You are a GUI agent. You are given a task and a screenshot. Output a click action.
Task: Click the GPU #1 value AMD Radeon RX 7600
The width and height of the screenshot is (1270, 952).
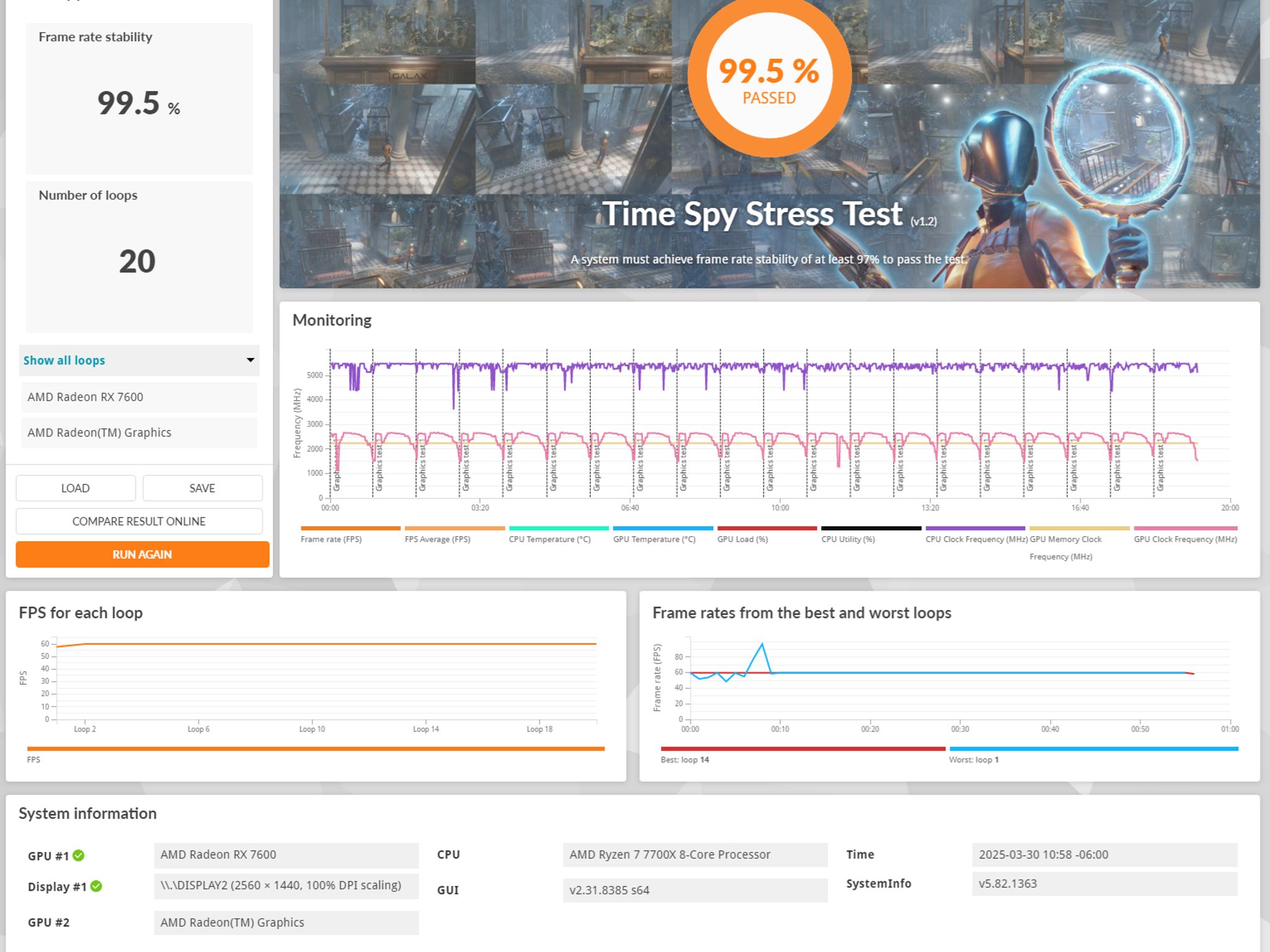pos(286,855)
